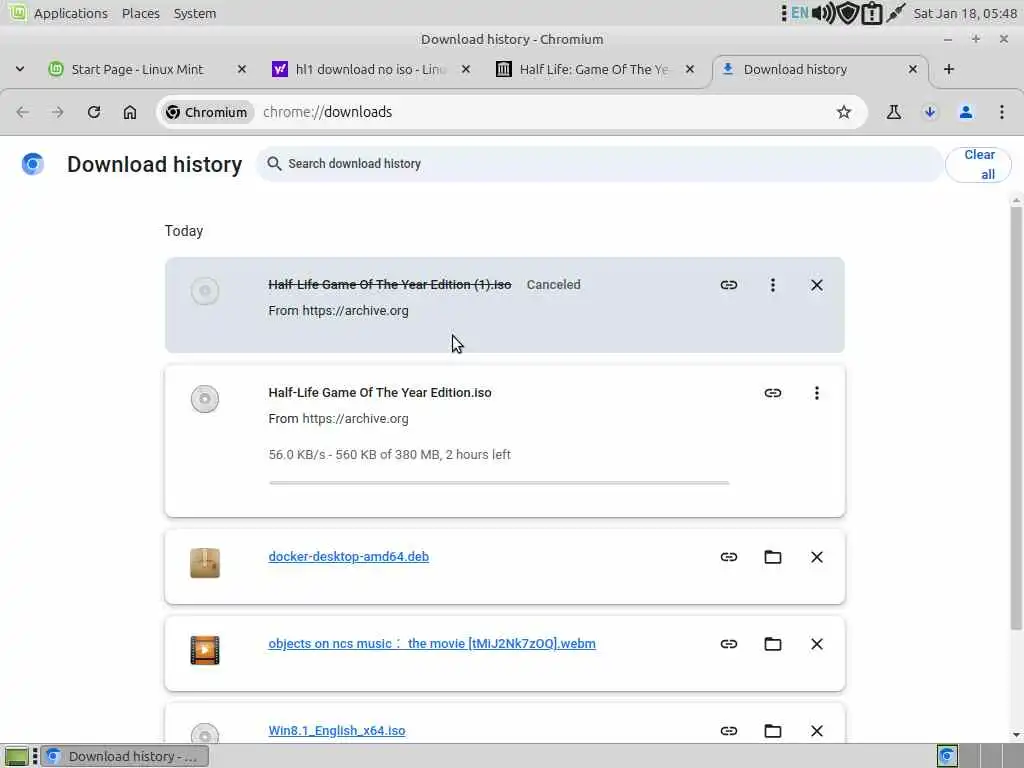1024x768 pixels.
Task: Remove objects on ncs music webm from list
Action: (816, 644)
